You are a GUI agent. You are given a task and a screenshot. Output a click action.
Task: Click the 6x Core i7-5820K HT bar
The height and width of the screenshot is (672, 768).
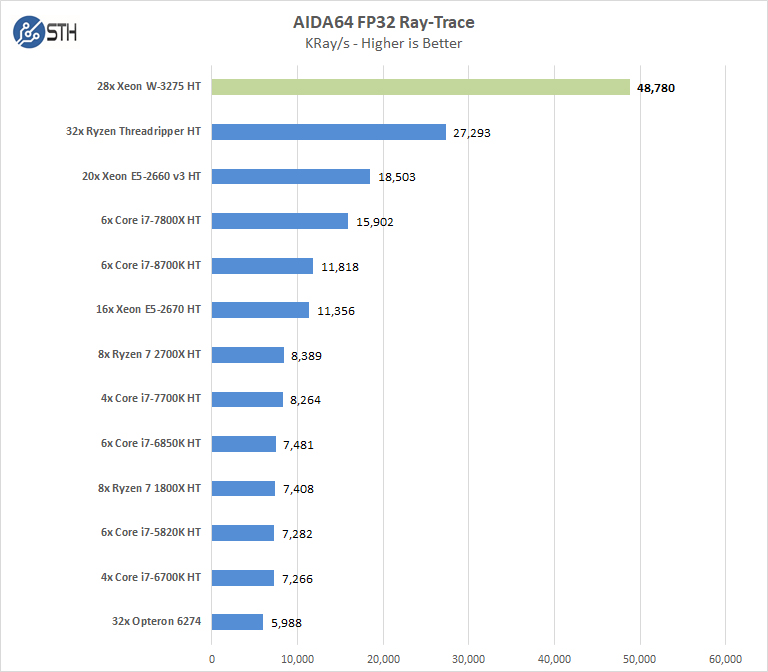tap(243, 533)
